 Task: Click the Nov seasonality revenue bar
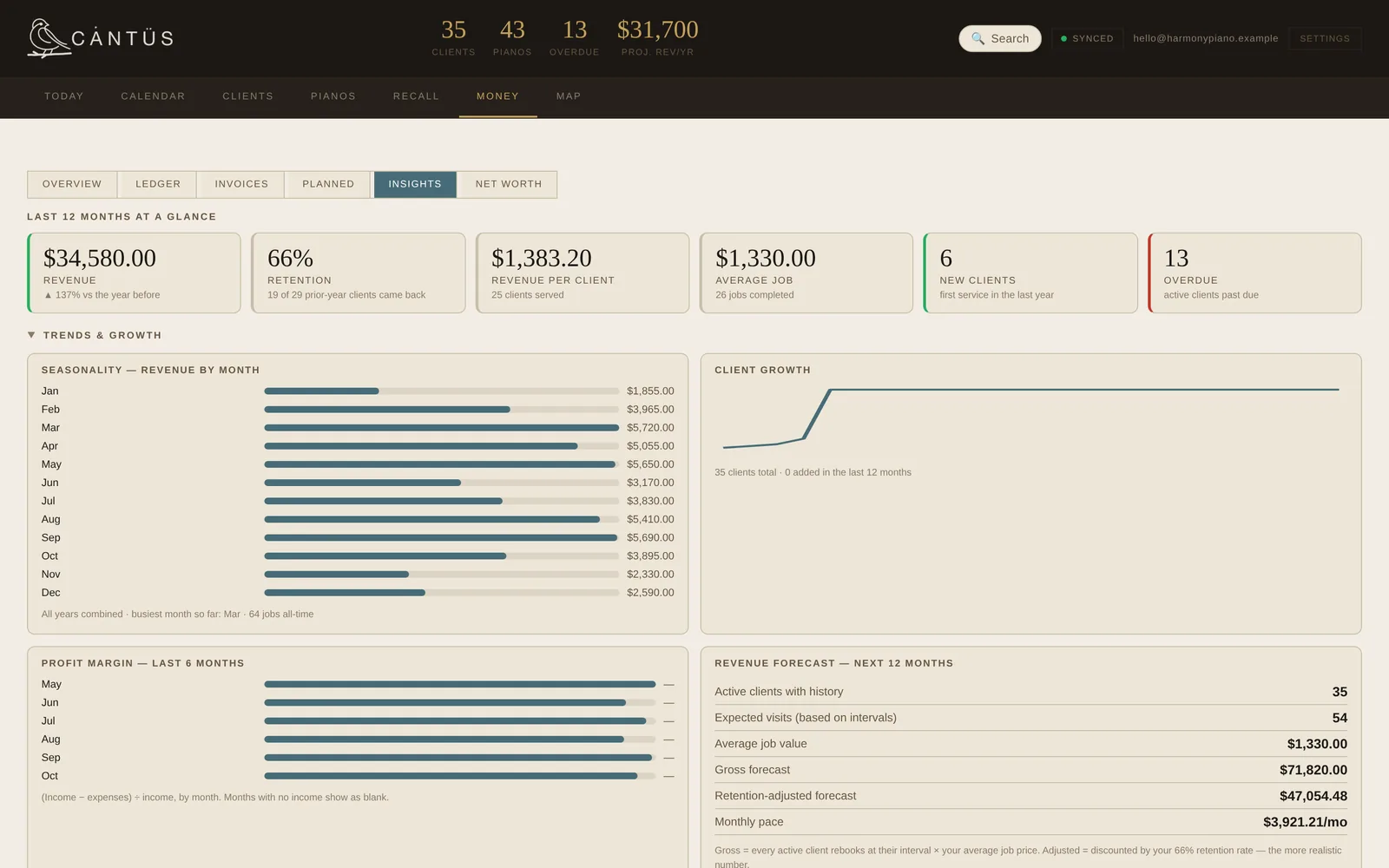pos(441,575)
